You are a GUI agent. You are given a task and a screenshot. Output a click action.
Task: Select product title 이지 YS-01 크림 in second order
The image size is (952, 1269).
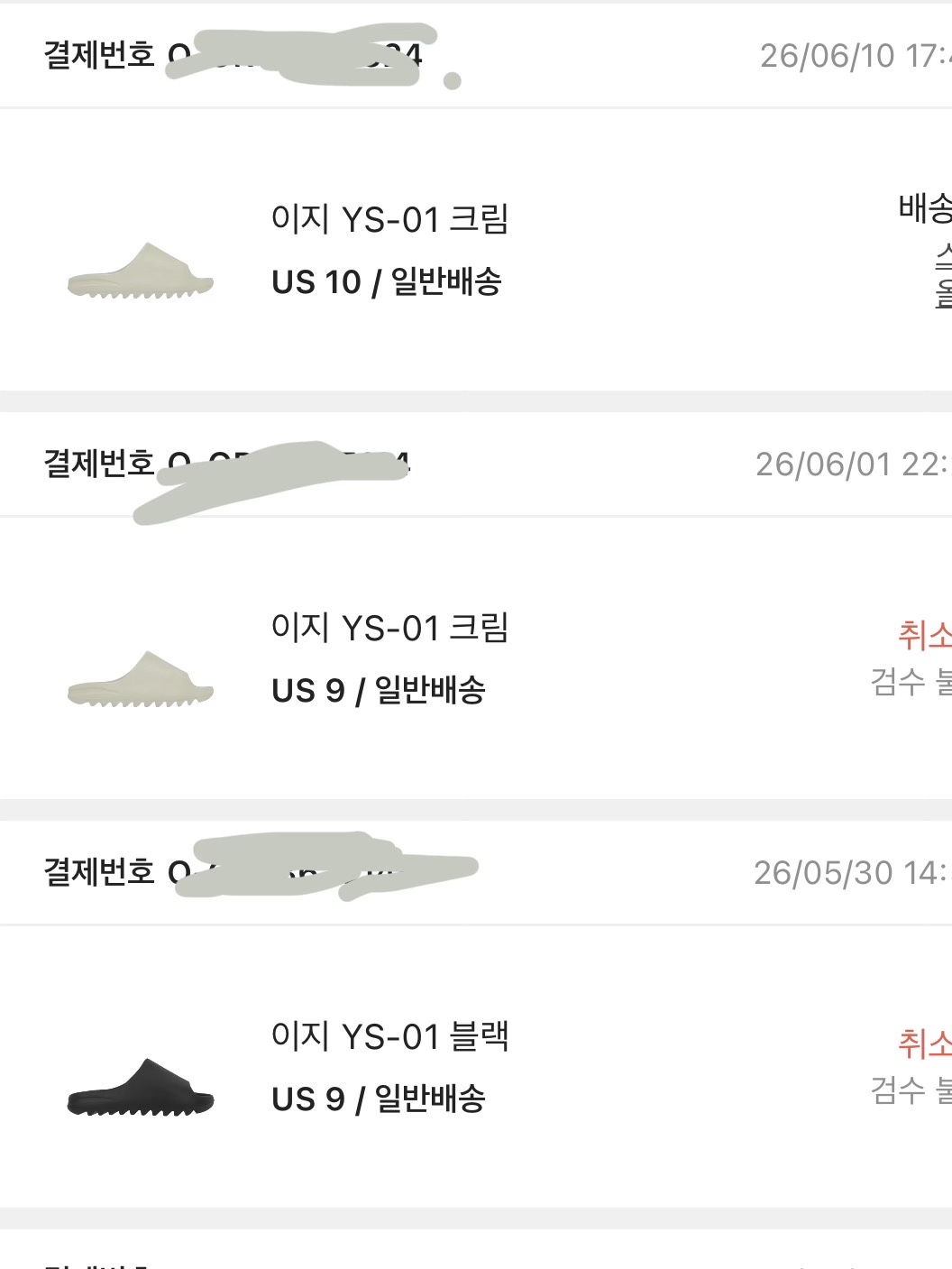point(390,628)
